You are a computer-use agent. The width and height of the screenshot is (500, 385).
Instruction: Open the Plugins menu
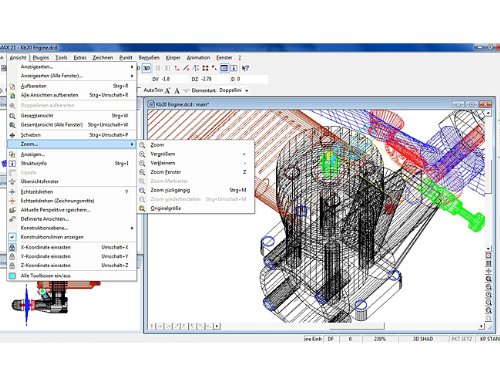coord(41,58)
